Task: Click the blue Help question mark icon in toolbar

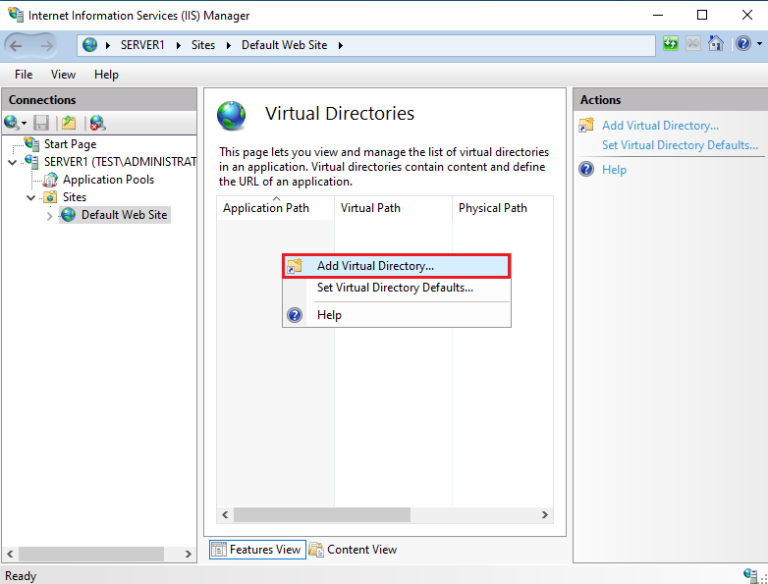Action: (x=742, y=45)
